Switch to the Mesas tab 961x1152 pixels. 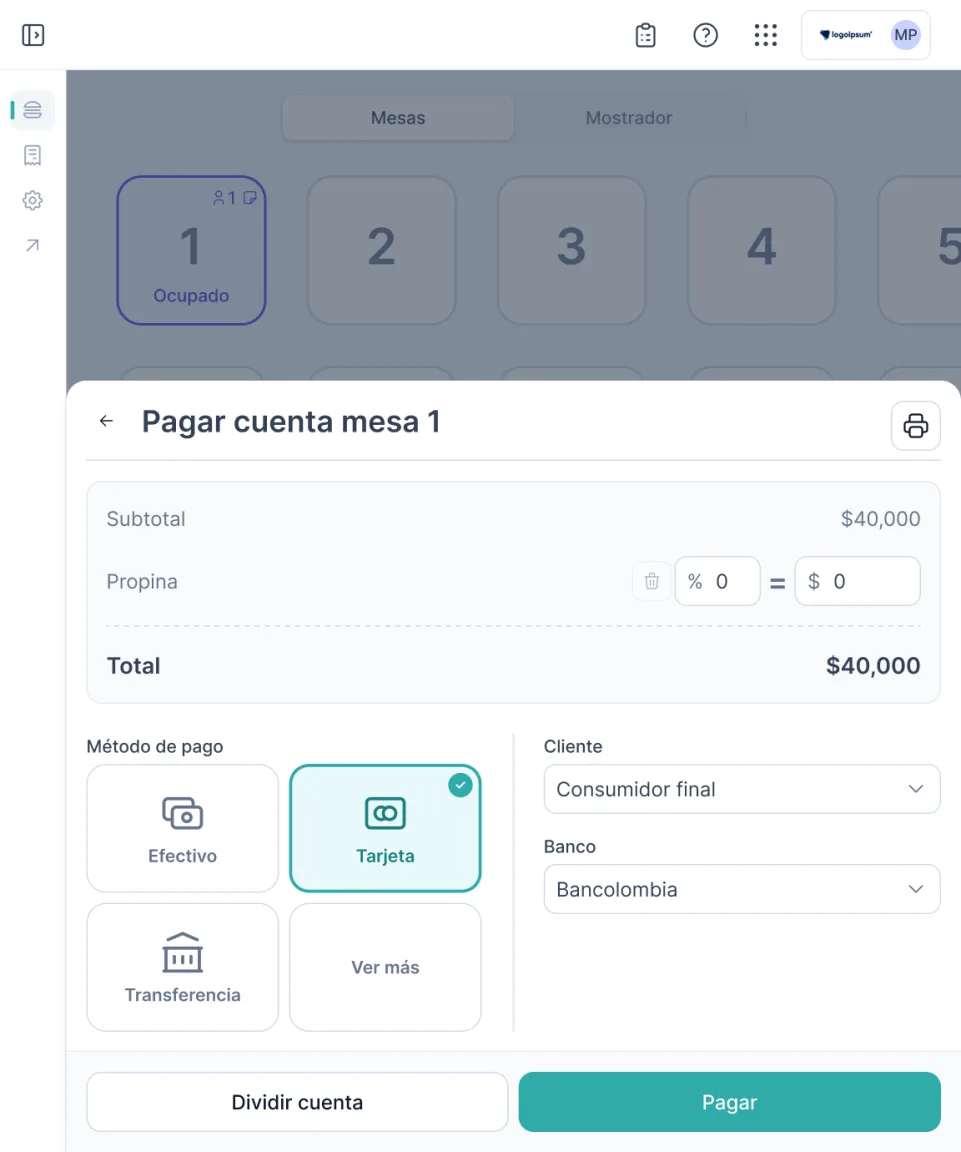(397, 118)
